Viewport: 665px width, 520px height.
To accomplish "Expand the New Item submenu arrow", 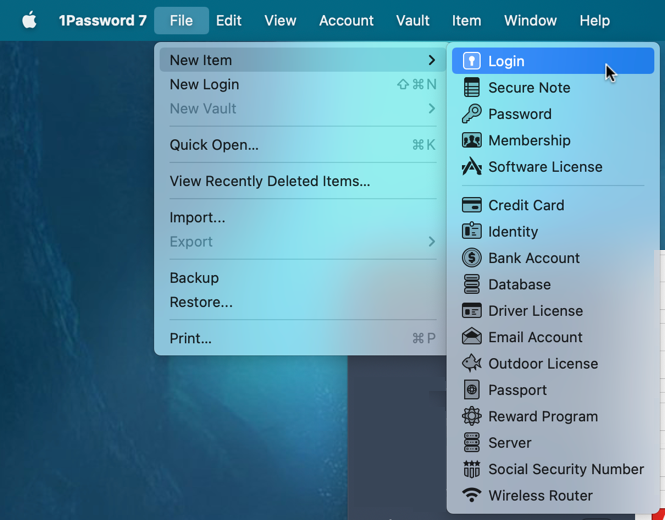I will point(431,60).
